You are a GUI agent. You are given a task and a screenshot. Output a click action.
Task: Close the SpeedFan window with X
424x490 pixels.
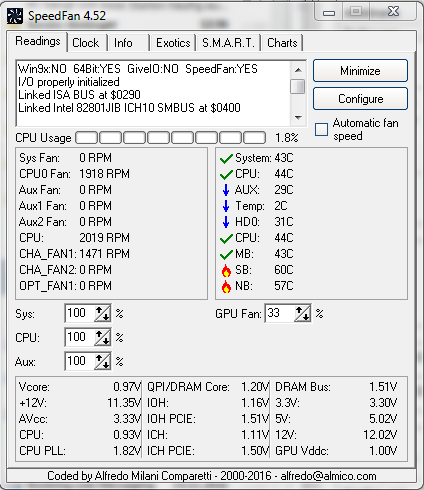(393, 12)
